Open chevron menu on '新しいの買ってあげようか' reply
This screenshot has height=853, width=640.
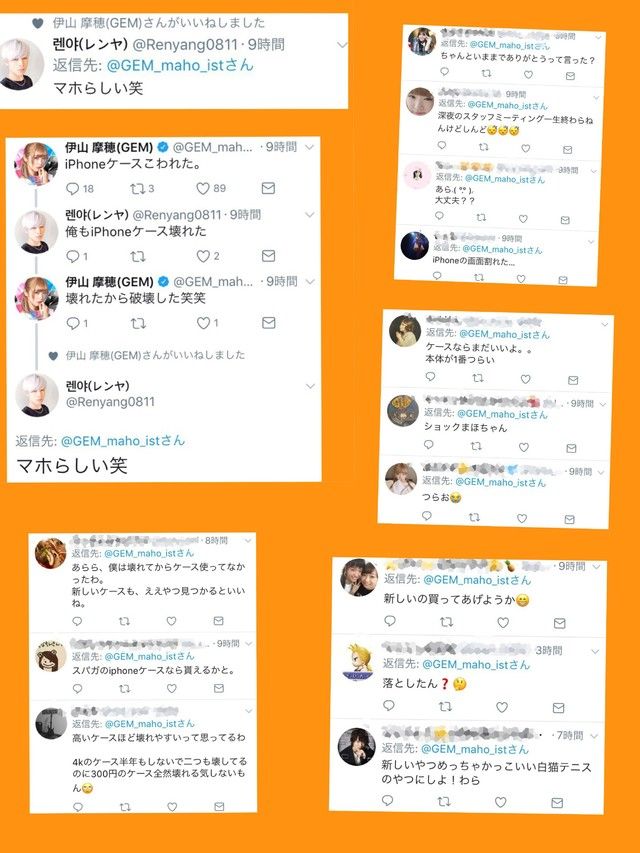coord(596,567)
